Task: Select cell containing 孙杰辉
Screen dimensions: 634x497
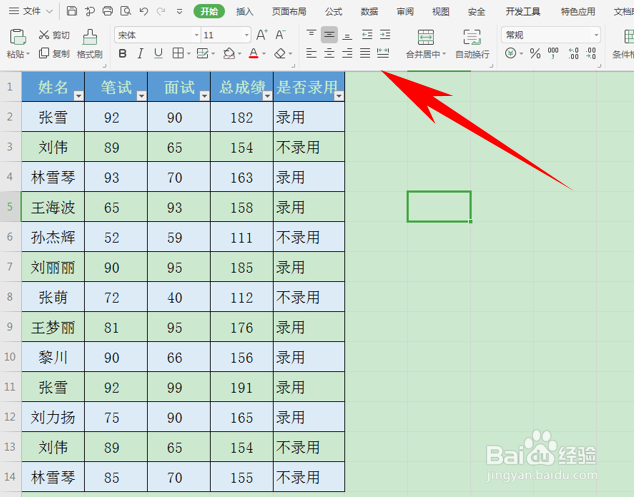Action: point(53,237)
